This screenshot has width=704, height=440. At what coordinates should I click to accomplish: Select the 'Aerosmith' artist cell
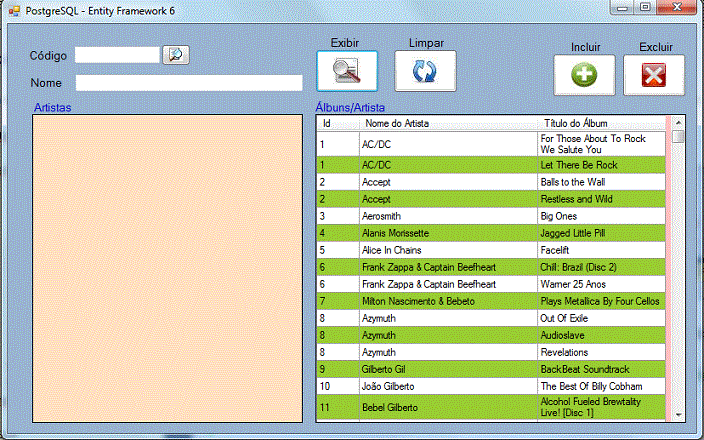point(448,216)
